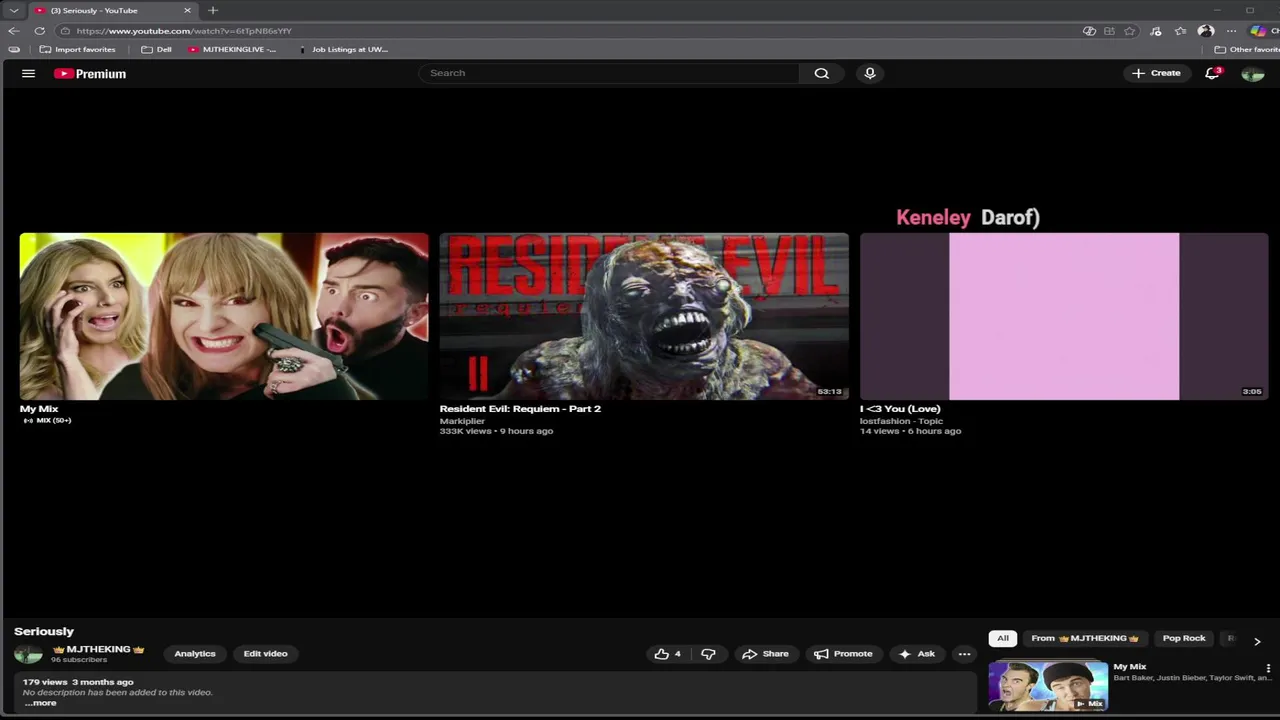Play Resident Evil: Requiem Part 2 thumbnail
Viewport: 1280px width, 720px height.
(644, 316)
